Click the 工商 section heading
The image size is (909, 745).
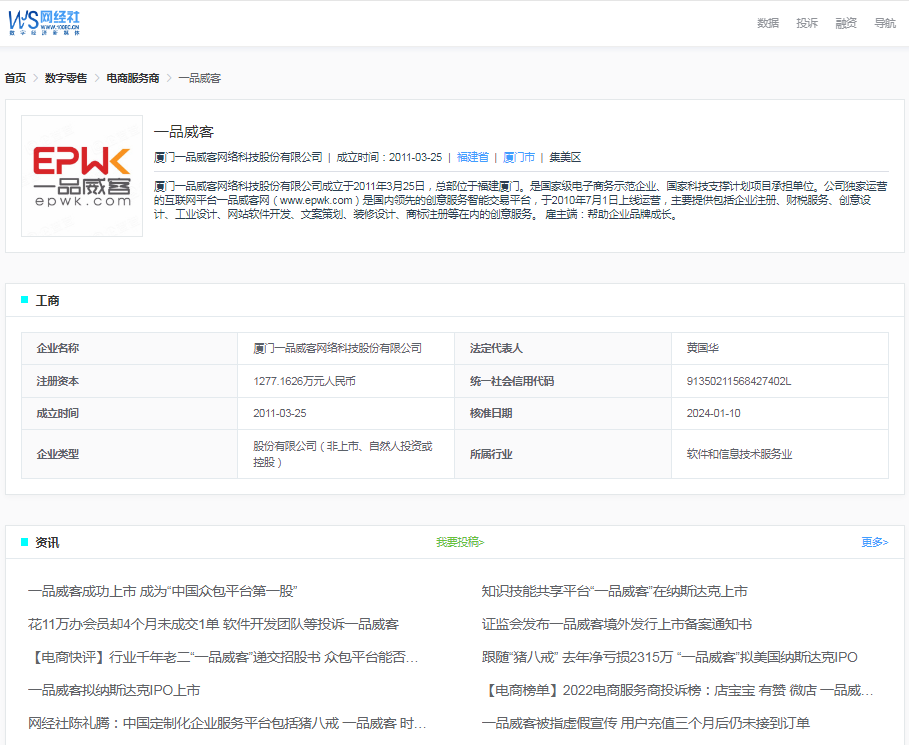48,300
